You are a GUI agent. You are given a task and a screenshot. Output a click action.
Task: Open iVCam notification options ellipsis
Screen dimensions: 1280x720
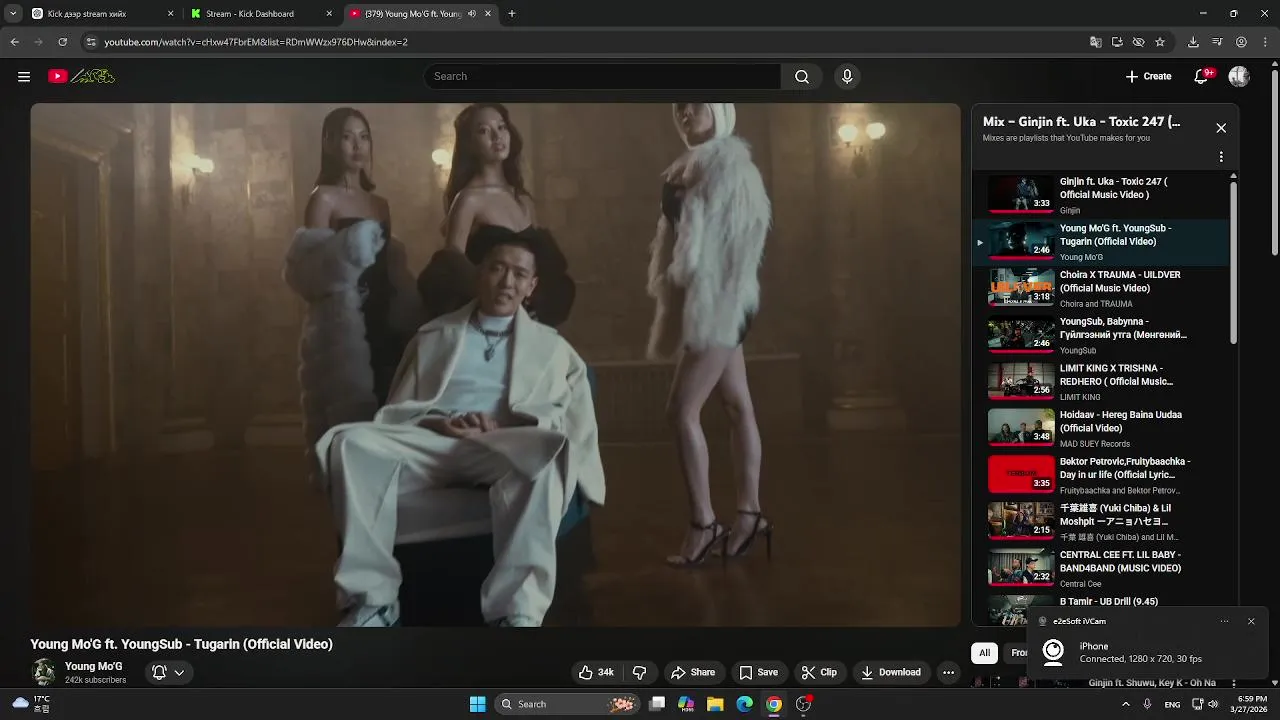click(x=1224, y=621)
